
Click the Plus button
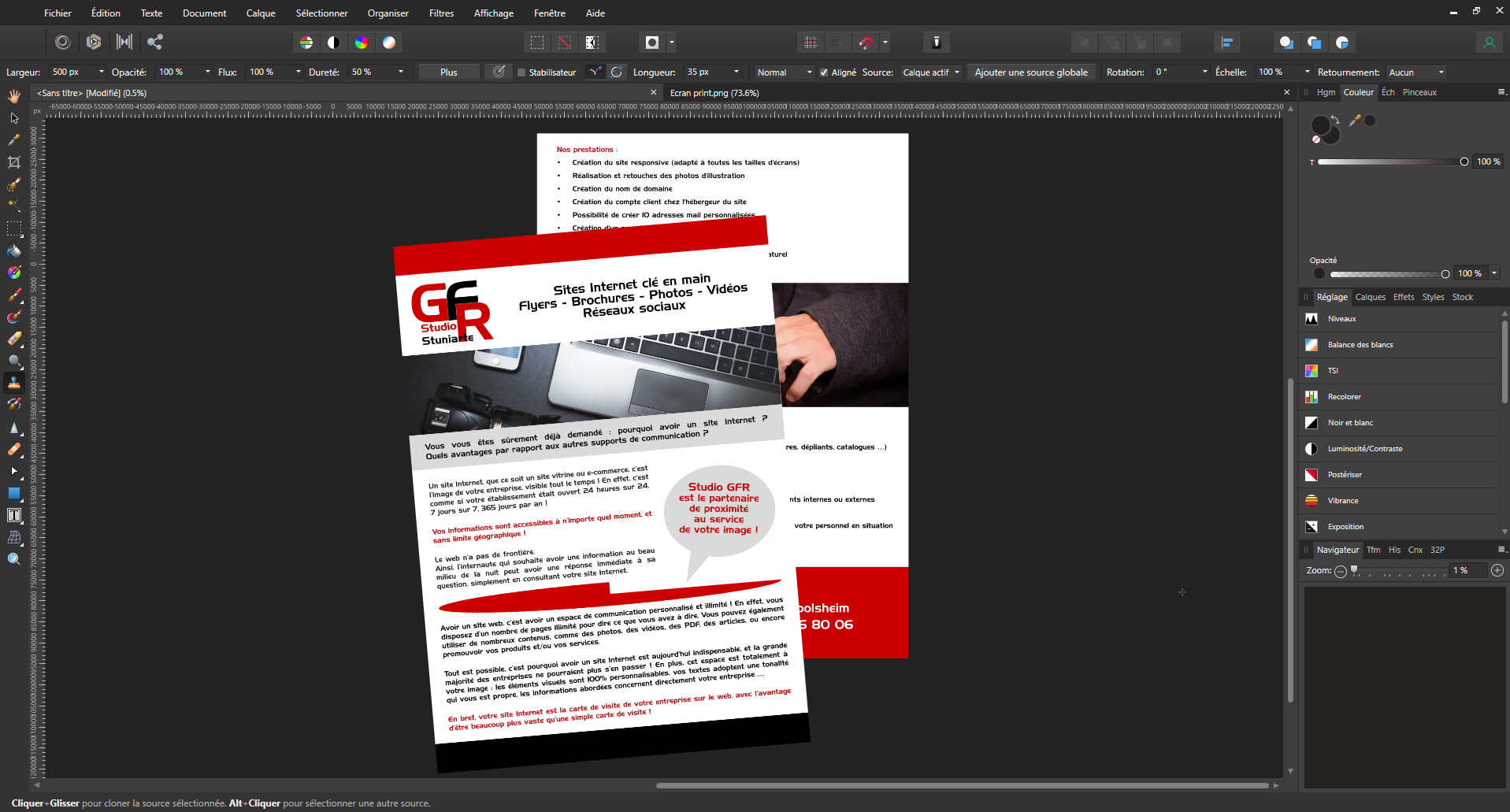pos(449,72)
